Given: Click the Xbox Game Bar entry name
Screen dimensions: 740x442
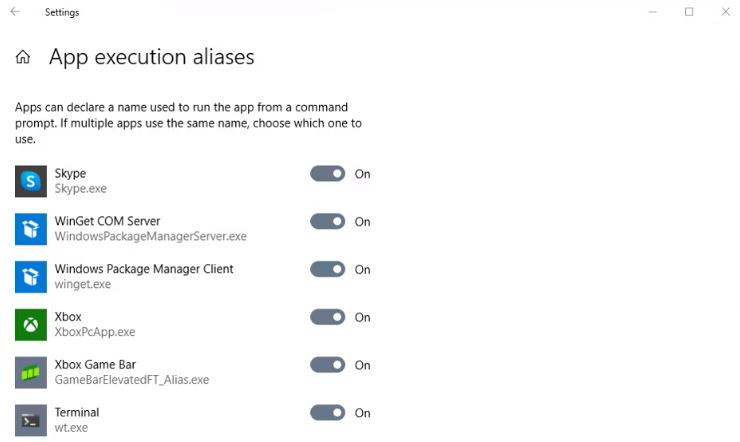Looking at the screenshot, I should [95, 365].
